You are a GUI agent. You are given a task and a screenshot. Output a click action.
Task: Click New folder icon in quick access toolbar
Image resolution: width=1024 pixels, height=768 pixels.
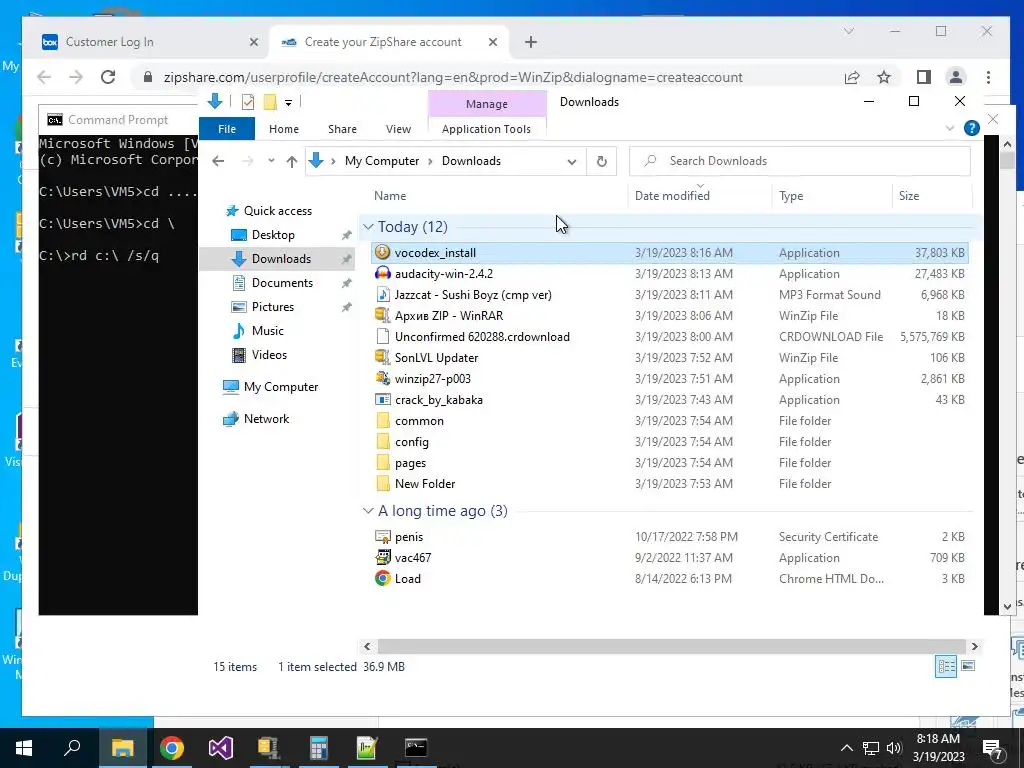pos(270,102)
